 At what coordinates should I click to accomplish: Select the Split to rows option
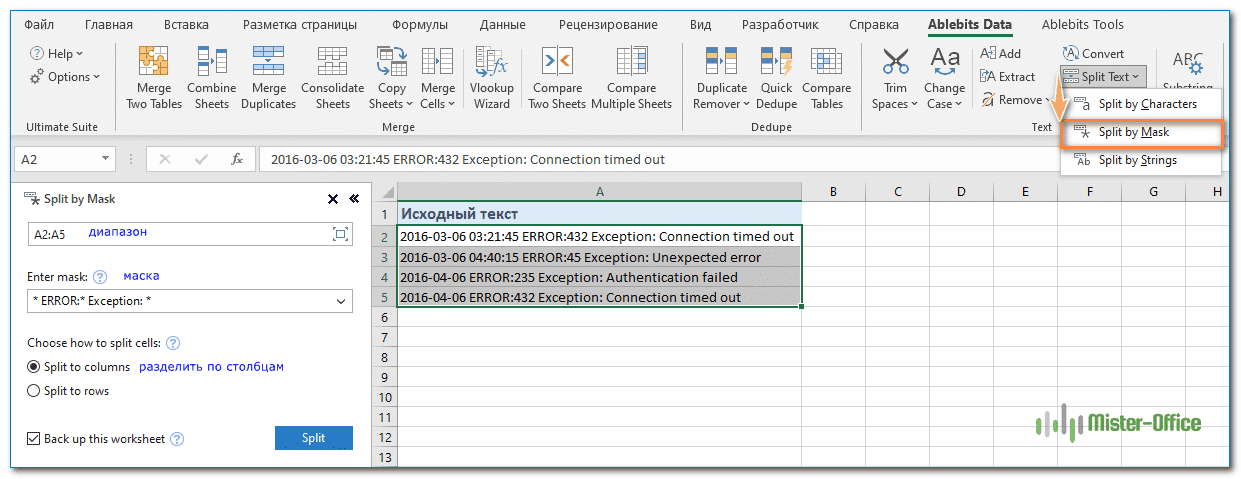click(34, 391)
